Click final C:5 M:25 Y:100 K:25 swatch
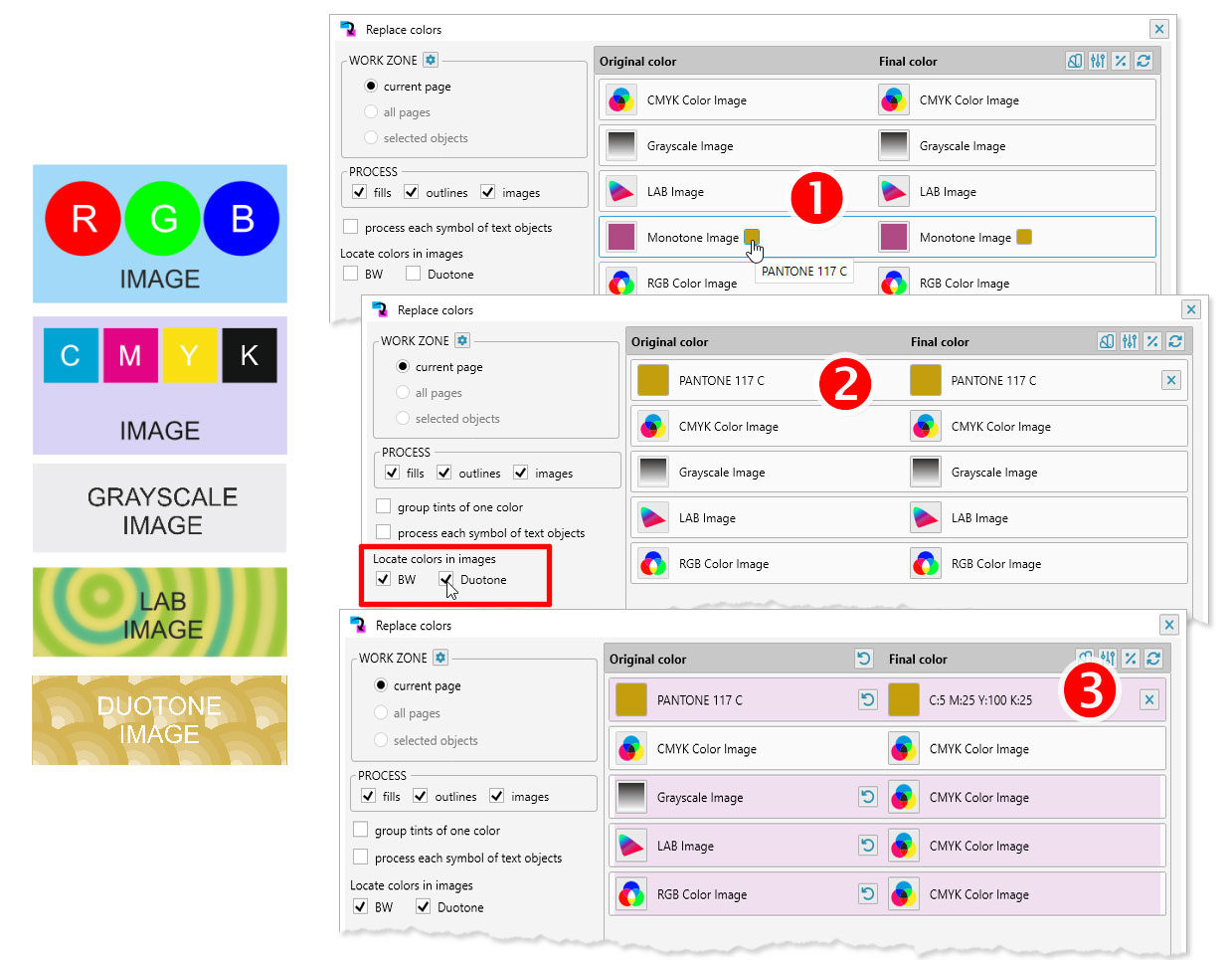The height and width of the screenshot is (960, 1232). (904, 700)
